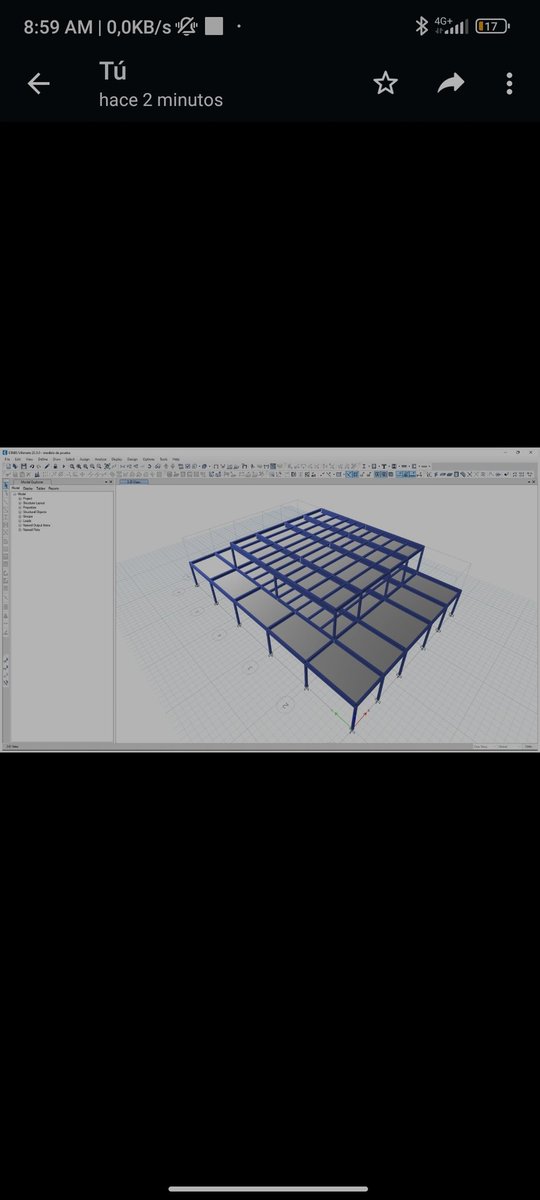The image size is (540, 1200).
Task: Tap the muted notifications bell icon
Action: [186, 27]
